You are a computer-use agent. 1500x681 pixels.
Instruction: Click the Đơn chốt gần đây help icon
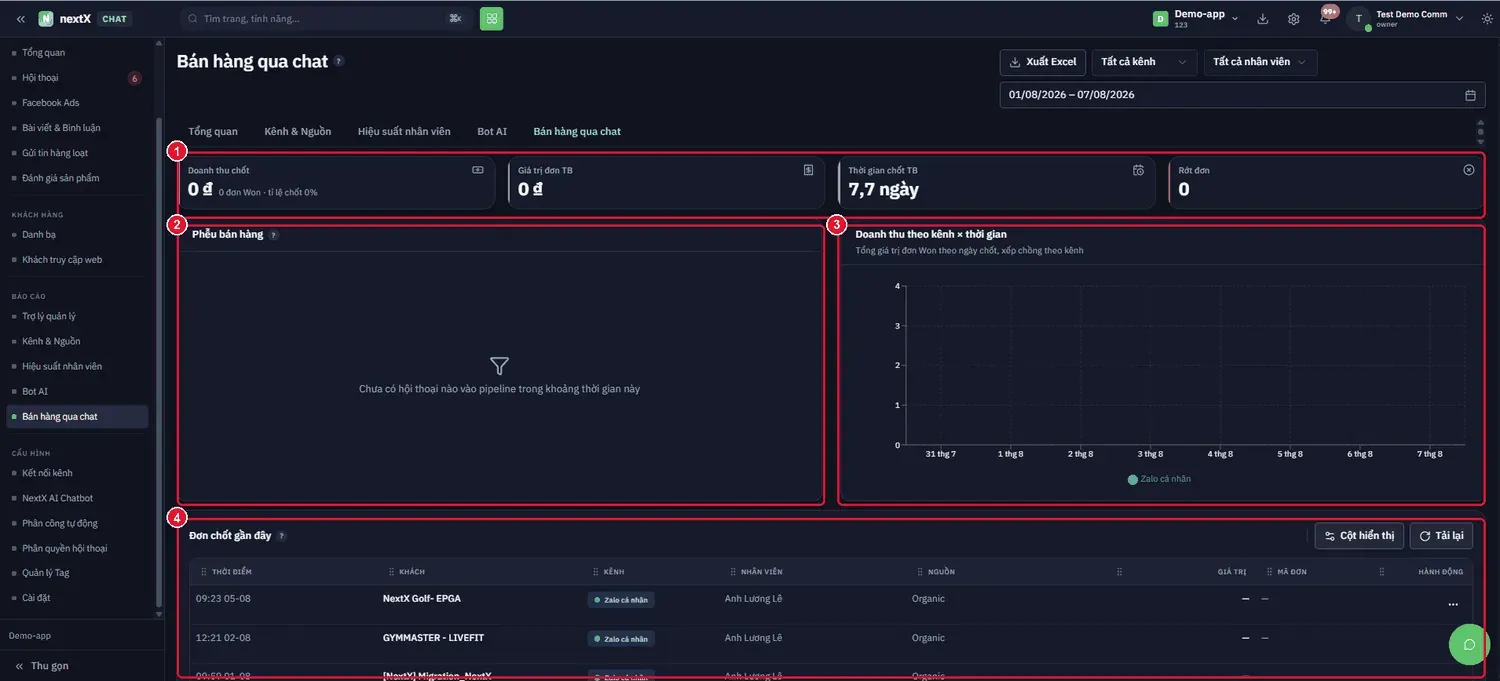coord(282,536)
